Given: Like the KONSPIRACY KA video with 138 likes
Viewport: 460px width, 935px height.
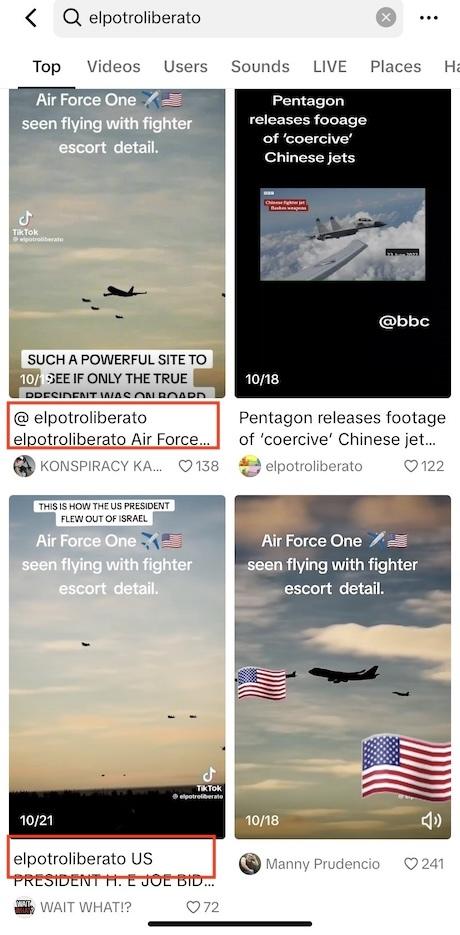Looking at the screenshot, I should coord(186,466).
